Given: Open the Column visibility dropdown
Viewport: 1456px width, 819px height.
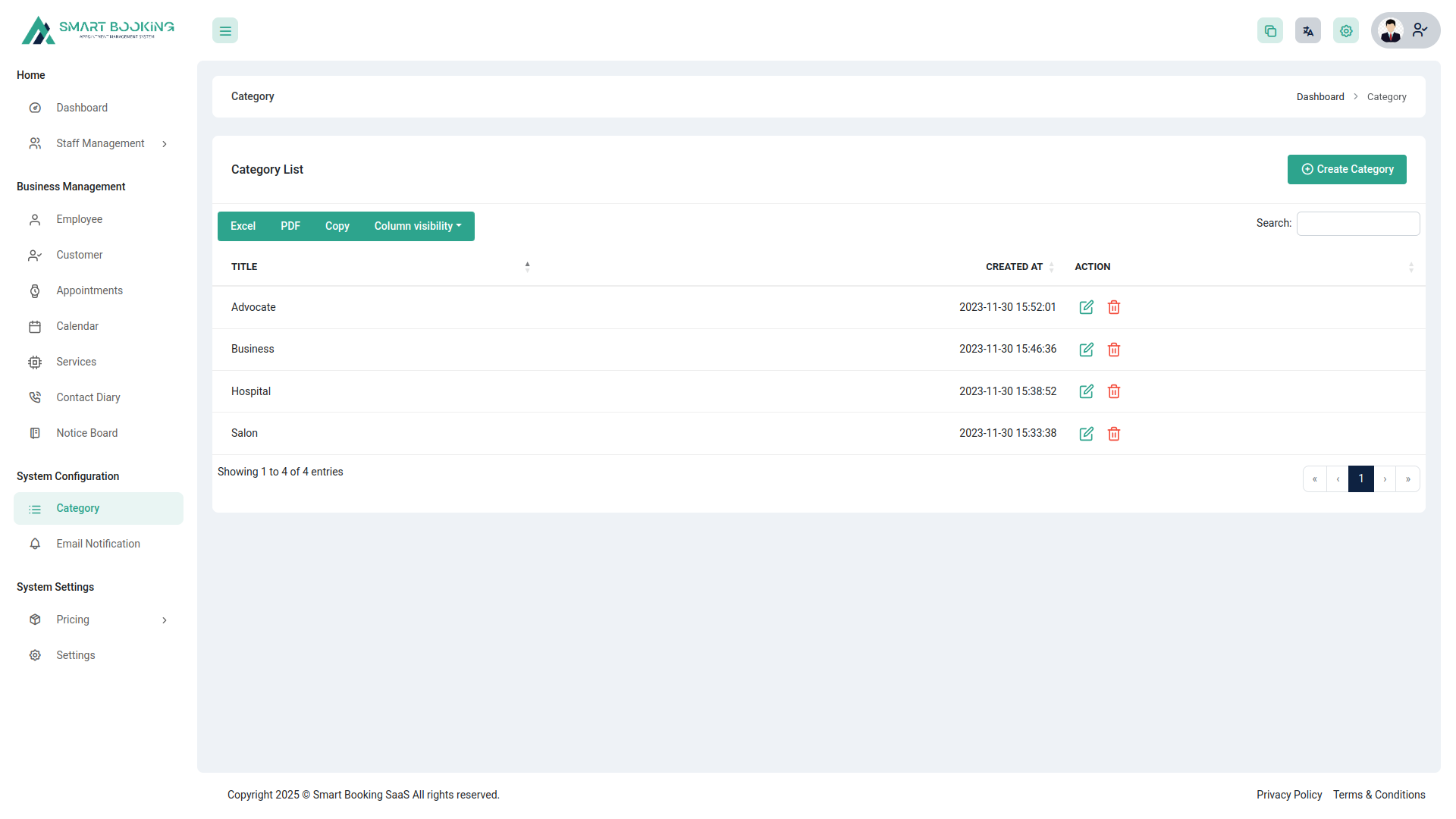Looking at the screenshot, I should pyautogui.click(x=417, y=226).
